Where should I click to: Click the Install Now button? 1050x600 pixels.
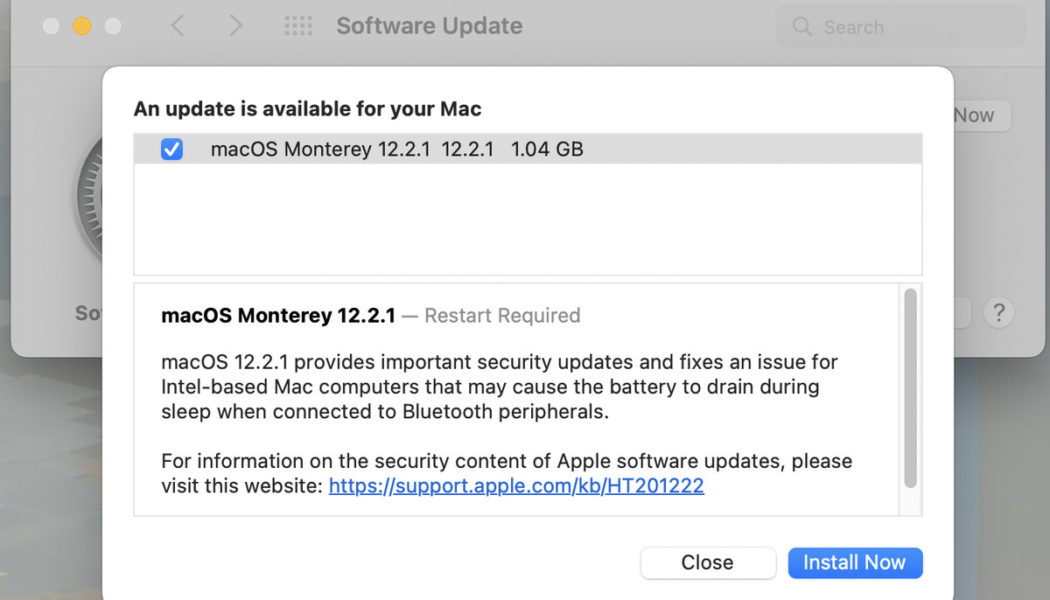tap(855, 562)
